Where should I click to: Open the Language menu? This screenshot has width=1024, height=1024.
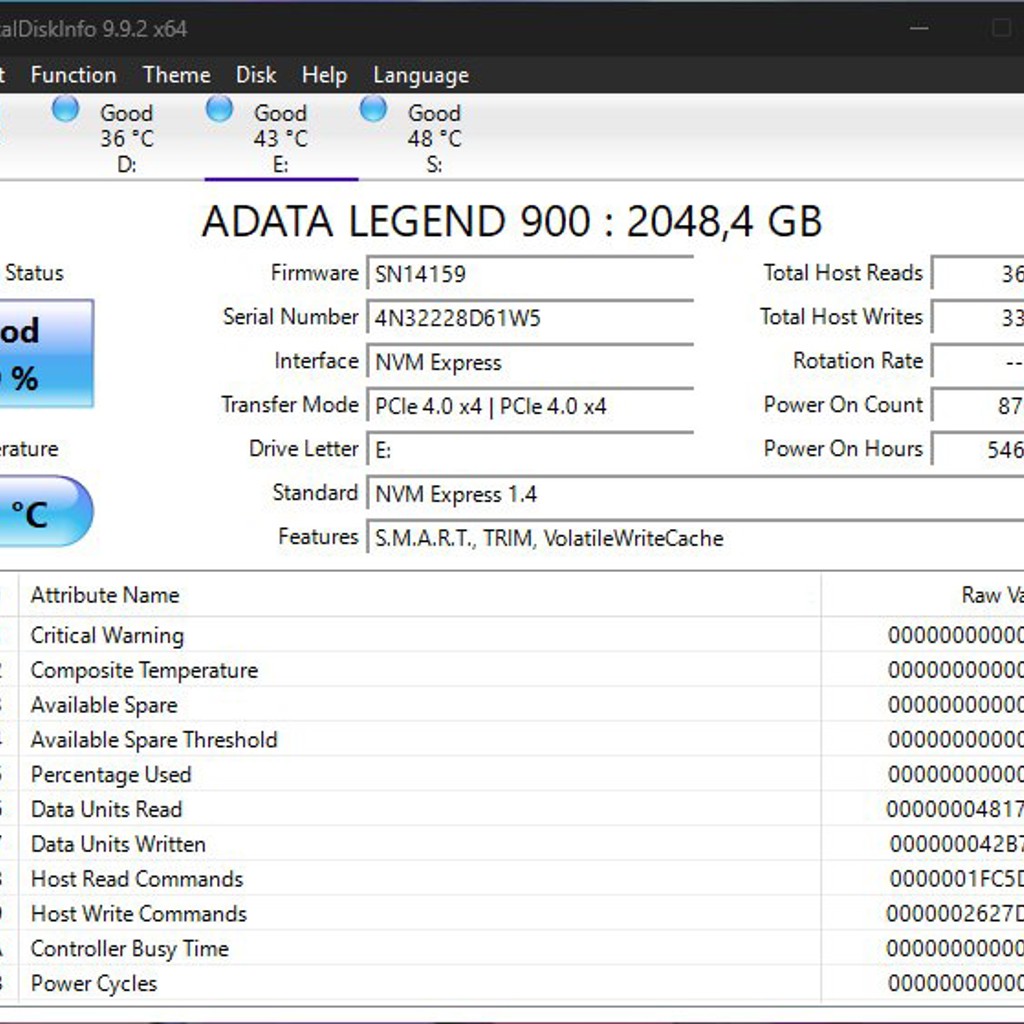[x=421, y=75]
